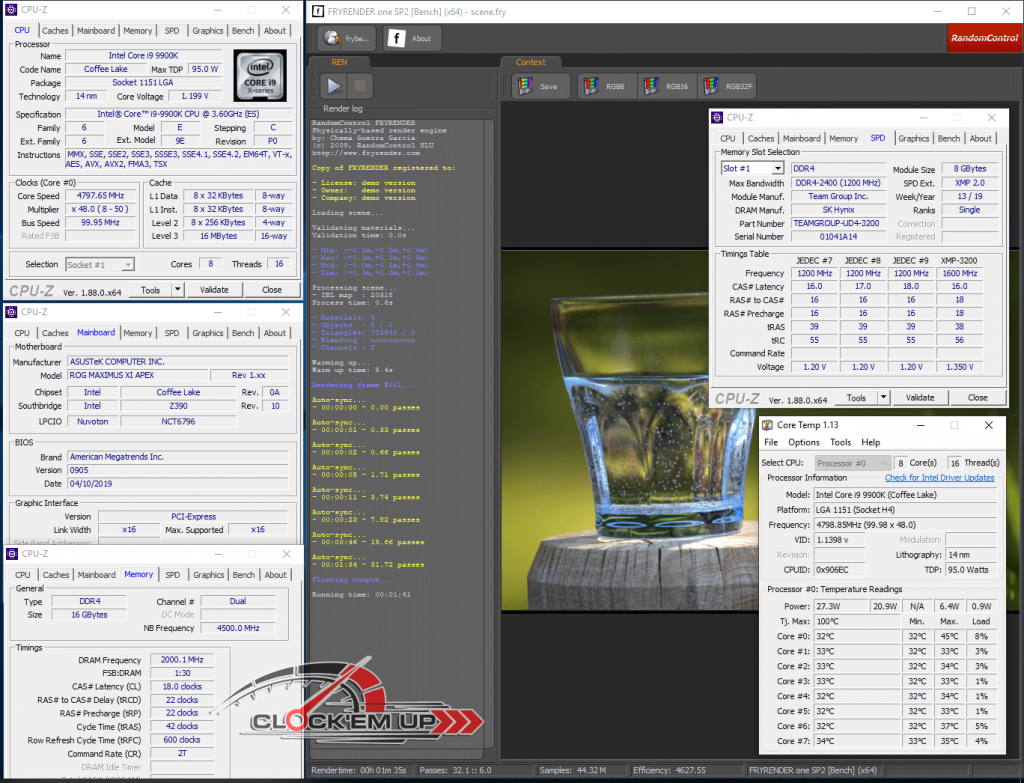
Task: Expand the Processor #0 dropdown in Core Temp
Action: pyautogui.click(x=852, y=463)
